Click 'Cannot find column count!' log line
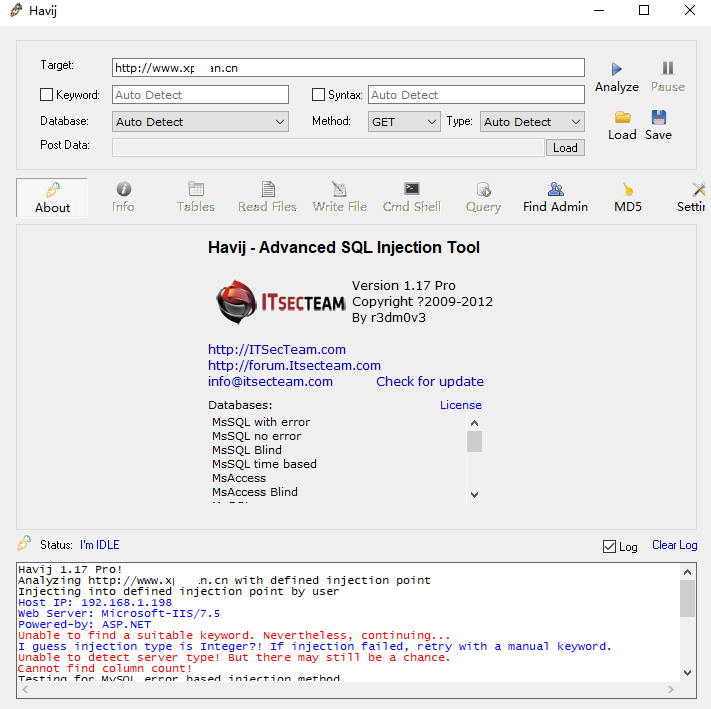 coord(105,668)
